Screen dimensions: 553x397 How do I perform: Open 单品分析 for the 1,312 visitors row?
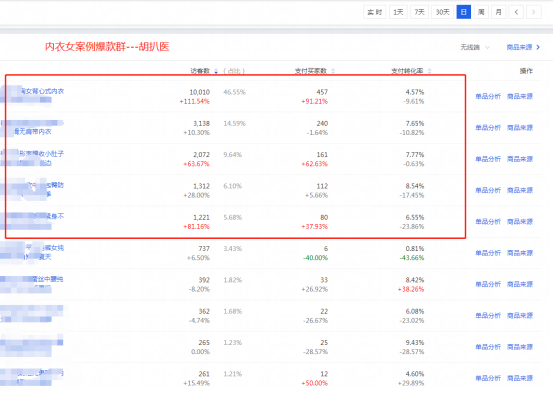click(x=488, y=190)
